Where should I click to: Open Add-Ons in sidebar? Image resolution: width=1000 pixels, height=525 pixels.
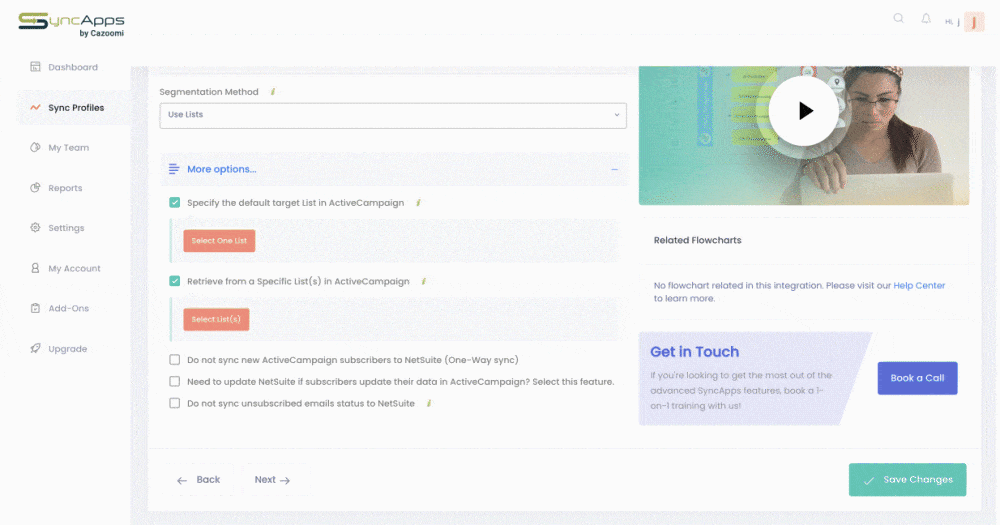68,308
